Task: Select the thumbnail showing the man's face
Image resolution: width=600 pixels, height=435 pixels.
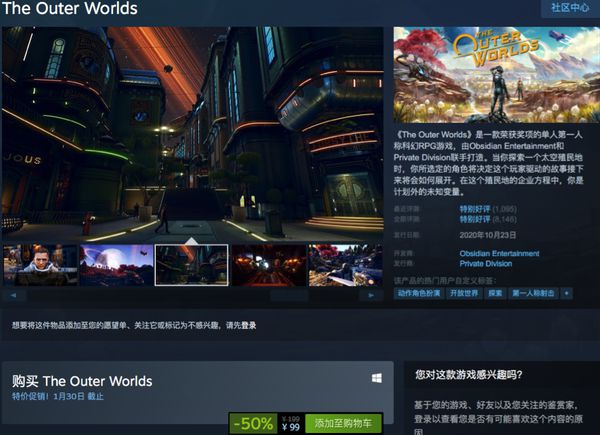Action: 41,265
